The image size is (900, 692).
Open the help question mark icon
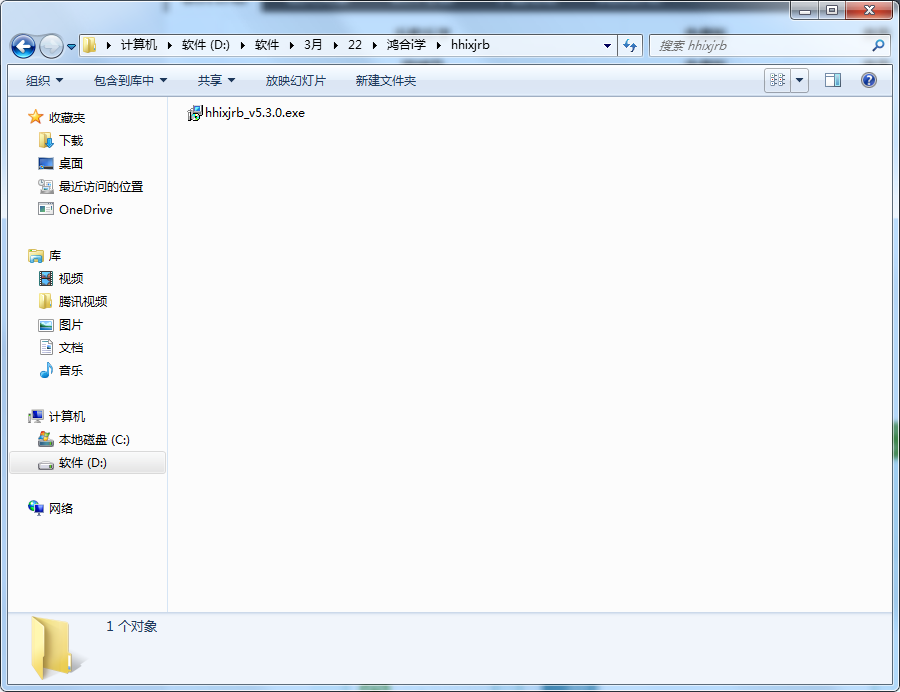pyautogui.click(x=868, y=80)
